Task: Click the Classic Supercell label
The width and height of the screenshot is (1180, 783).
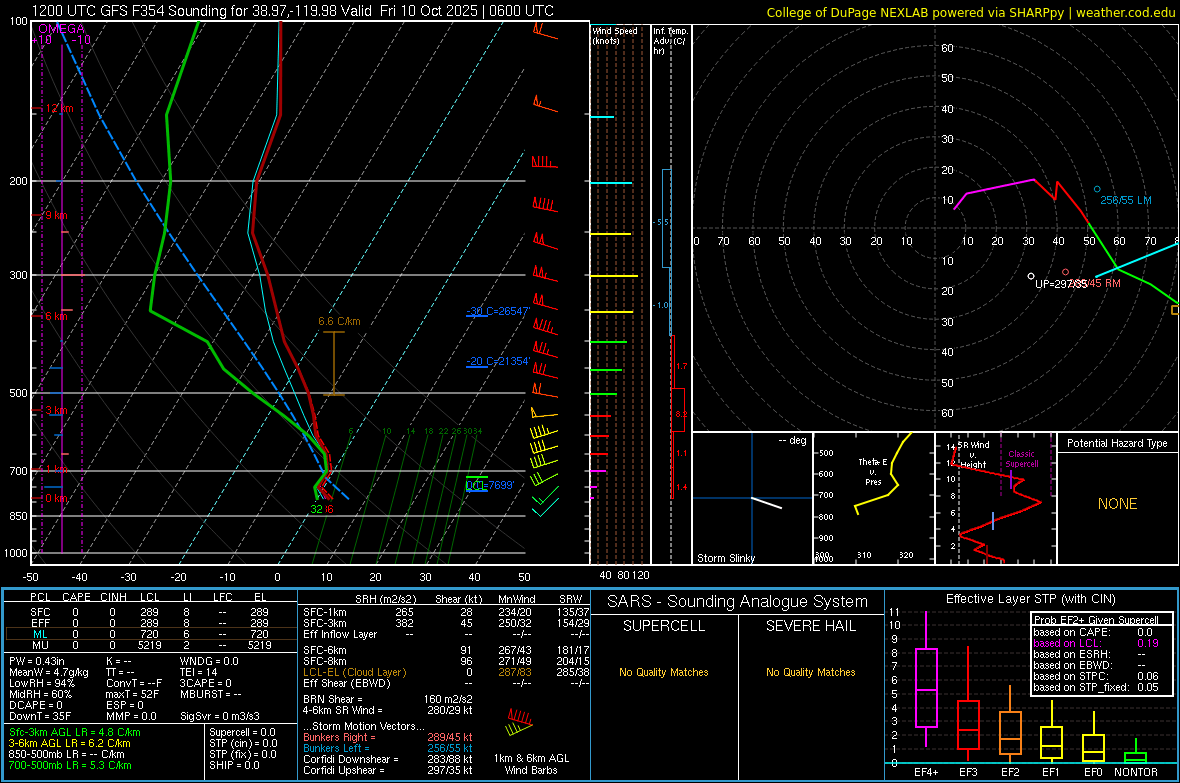Action: click(1021, 459)
